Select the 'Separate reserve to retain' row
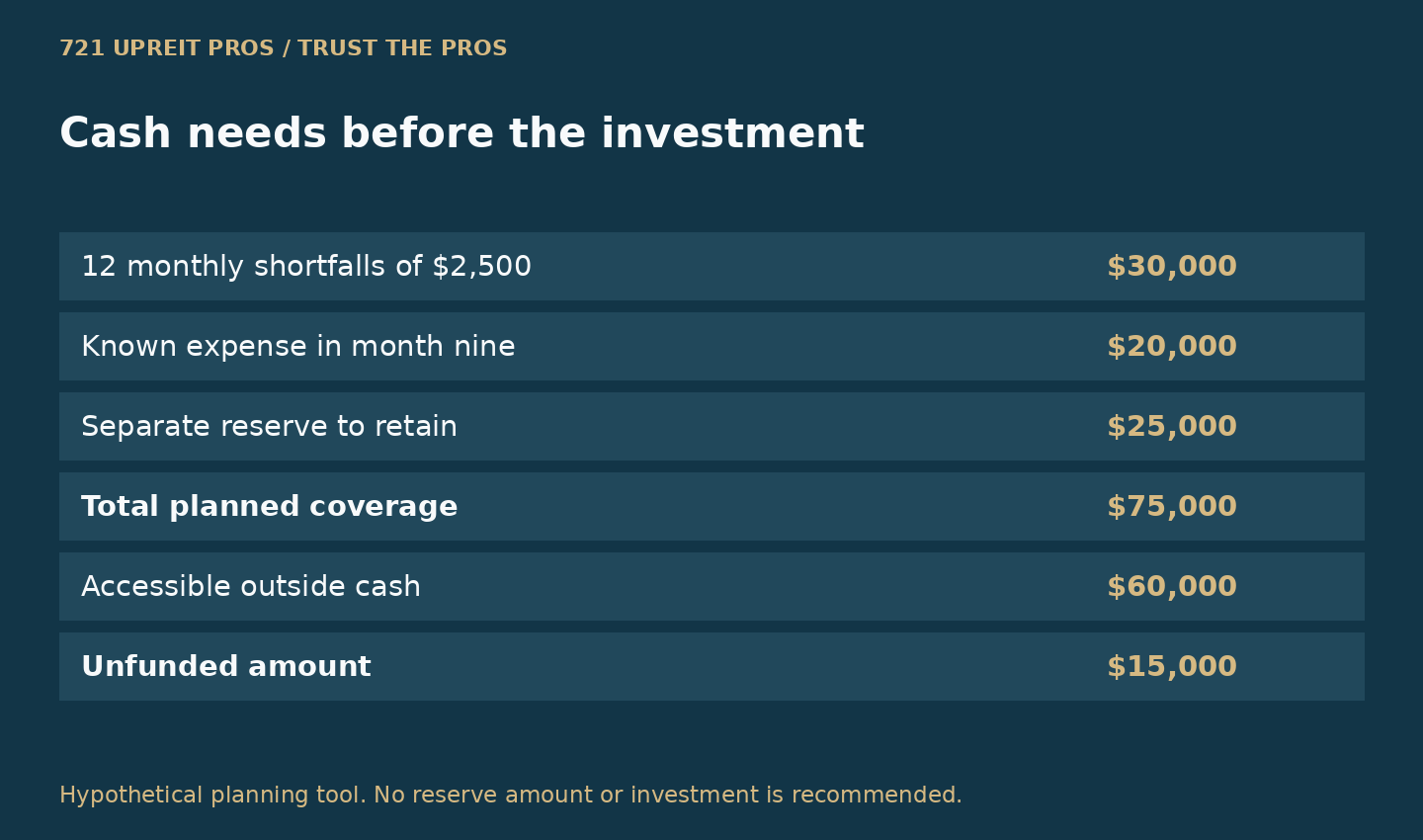Image resolution: width=1423 pixels, height=840 pixels. tap(711, 427)
